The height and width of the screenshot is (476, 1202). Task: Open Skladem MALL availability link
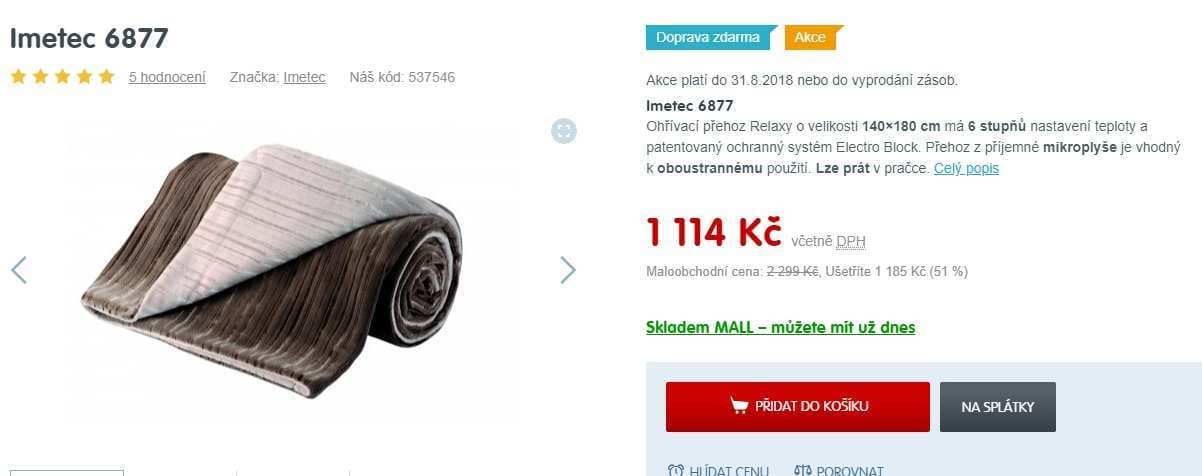coord(781,327)
